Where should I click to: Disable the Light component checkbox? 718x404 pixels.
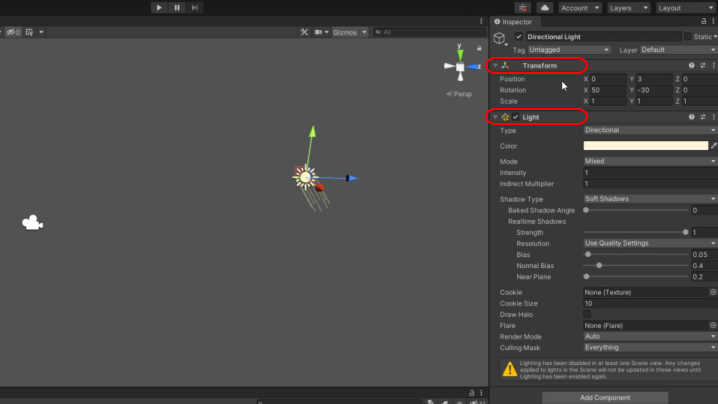(x=516, y=117)
